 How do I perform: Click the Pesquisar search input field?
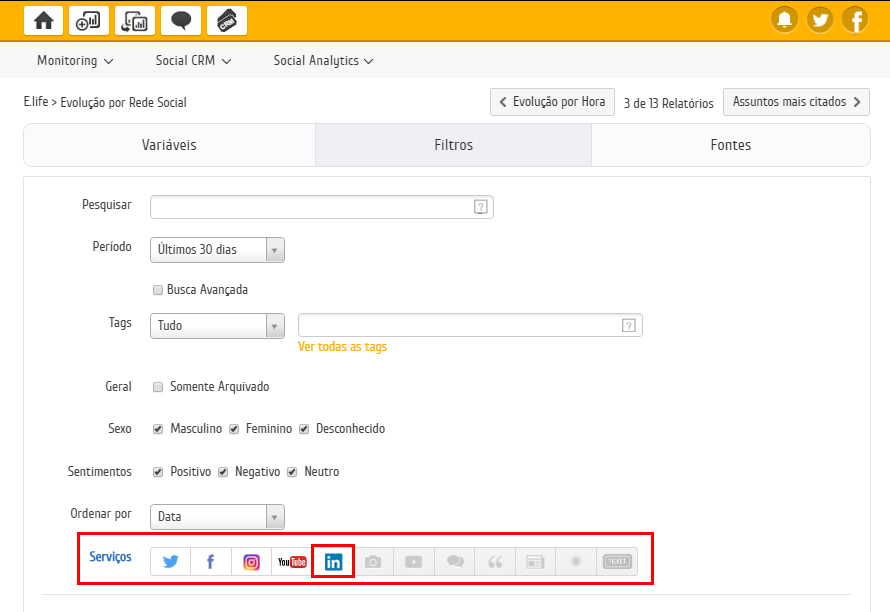[x=312, y=207]
